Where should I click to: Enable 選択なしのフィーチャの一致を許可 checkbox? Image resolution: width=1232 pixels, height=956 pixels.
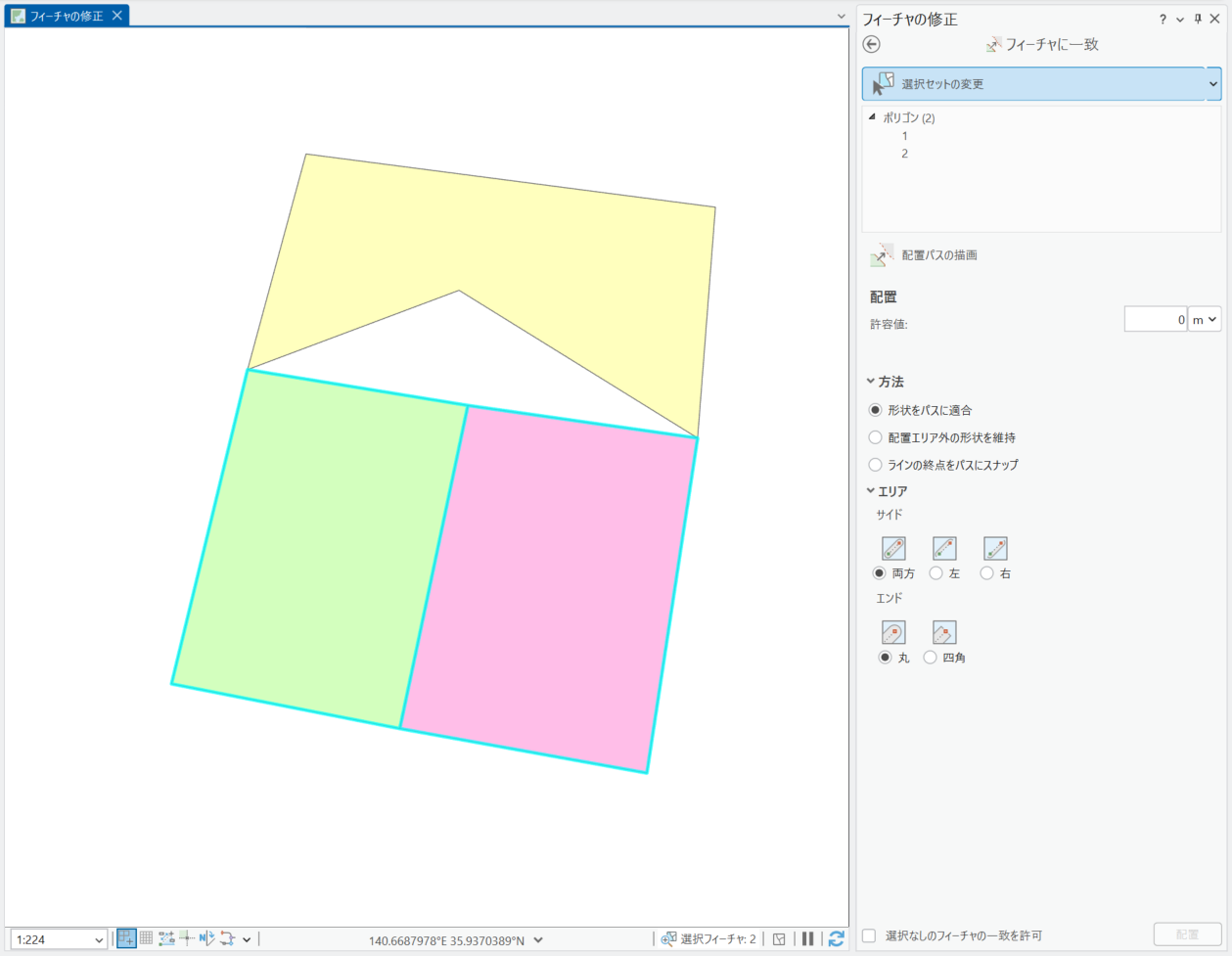869,935
